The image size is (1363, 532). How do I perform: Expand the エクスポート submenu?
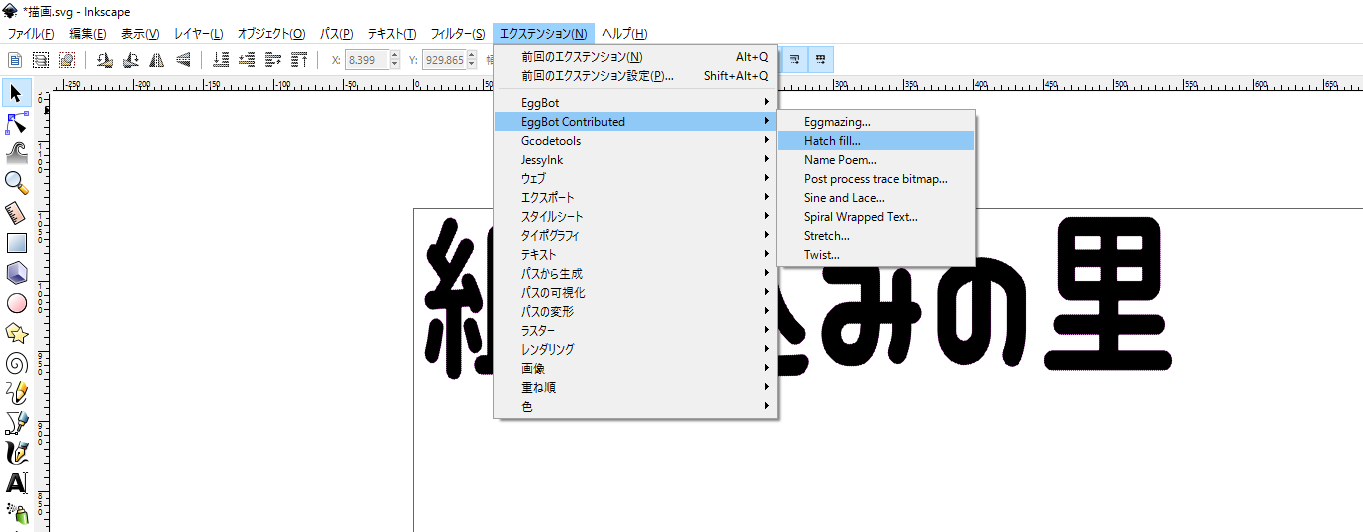point(635,198)
